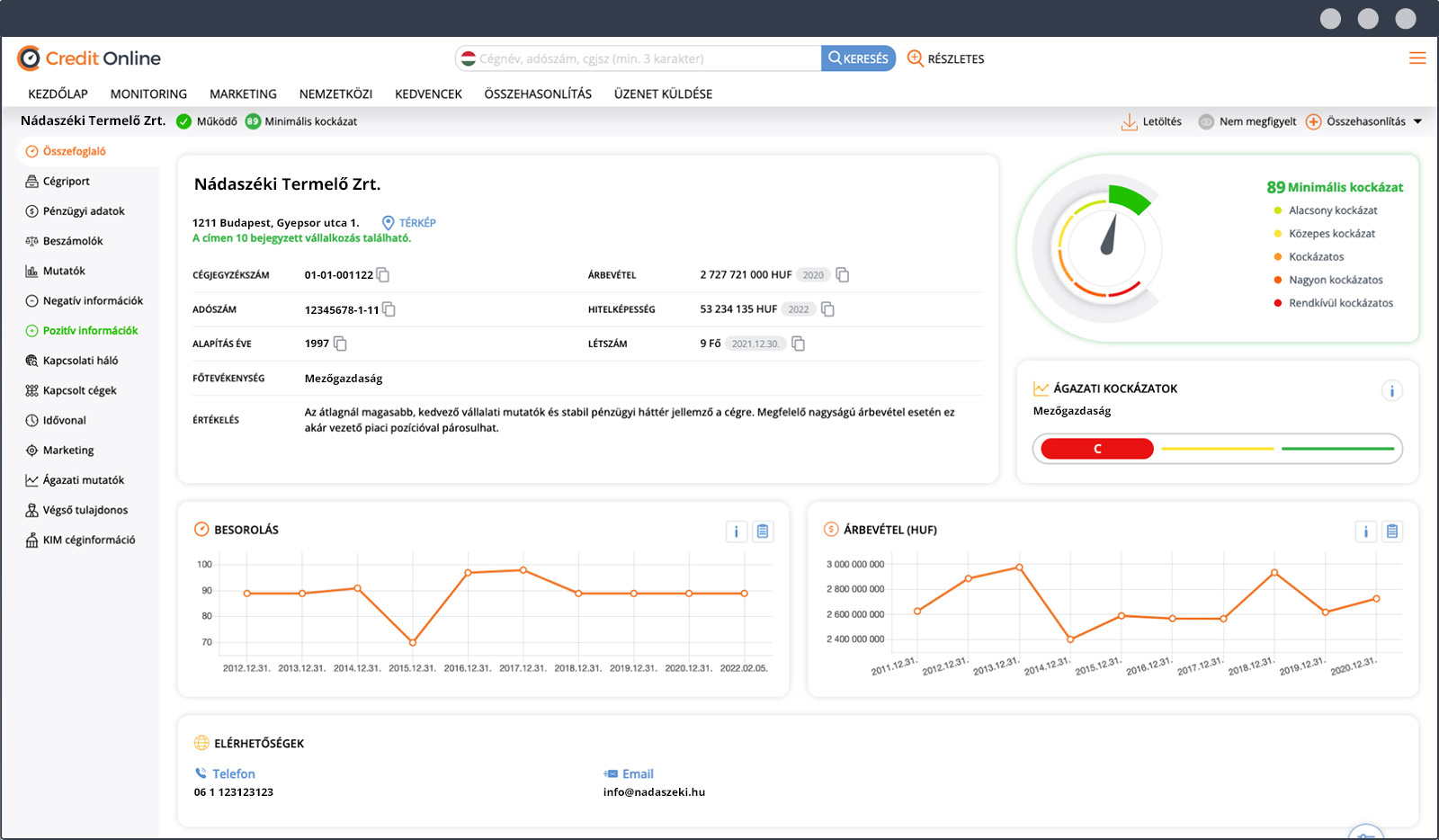This screenshot has height=840, width=1439.
Task: Copy the tax number value
Action: 389,309
